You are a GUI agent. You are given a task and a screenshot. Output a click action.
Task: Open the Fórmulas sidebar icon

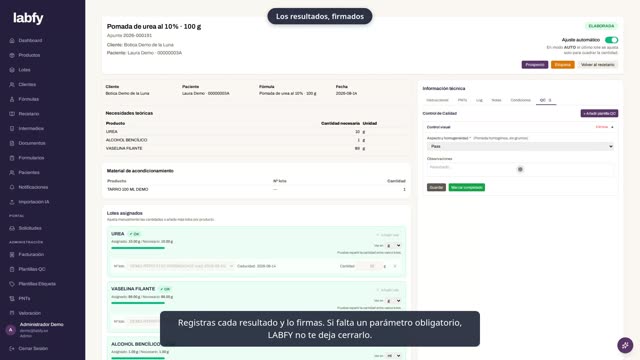coord(12,99)
